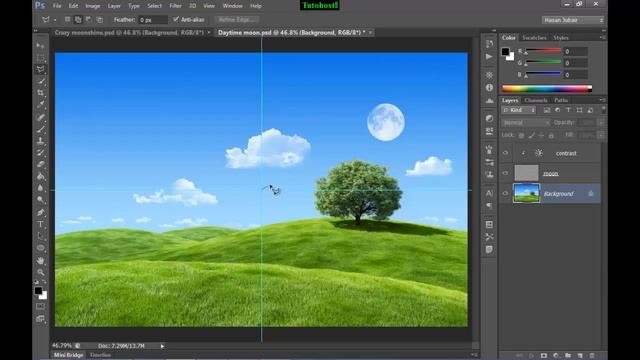Open the Hasan Jubair workspace dropdown

tap(573, 20)
